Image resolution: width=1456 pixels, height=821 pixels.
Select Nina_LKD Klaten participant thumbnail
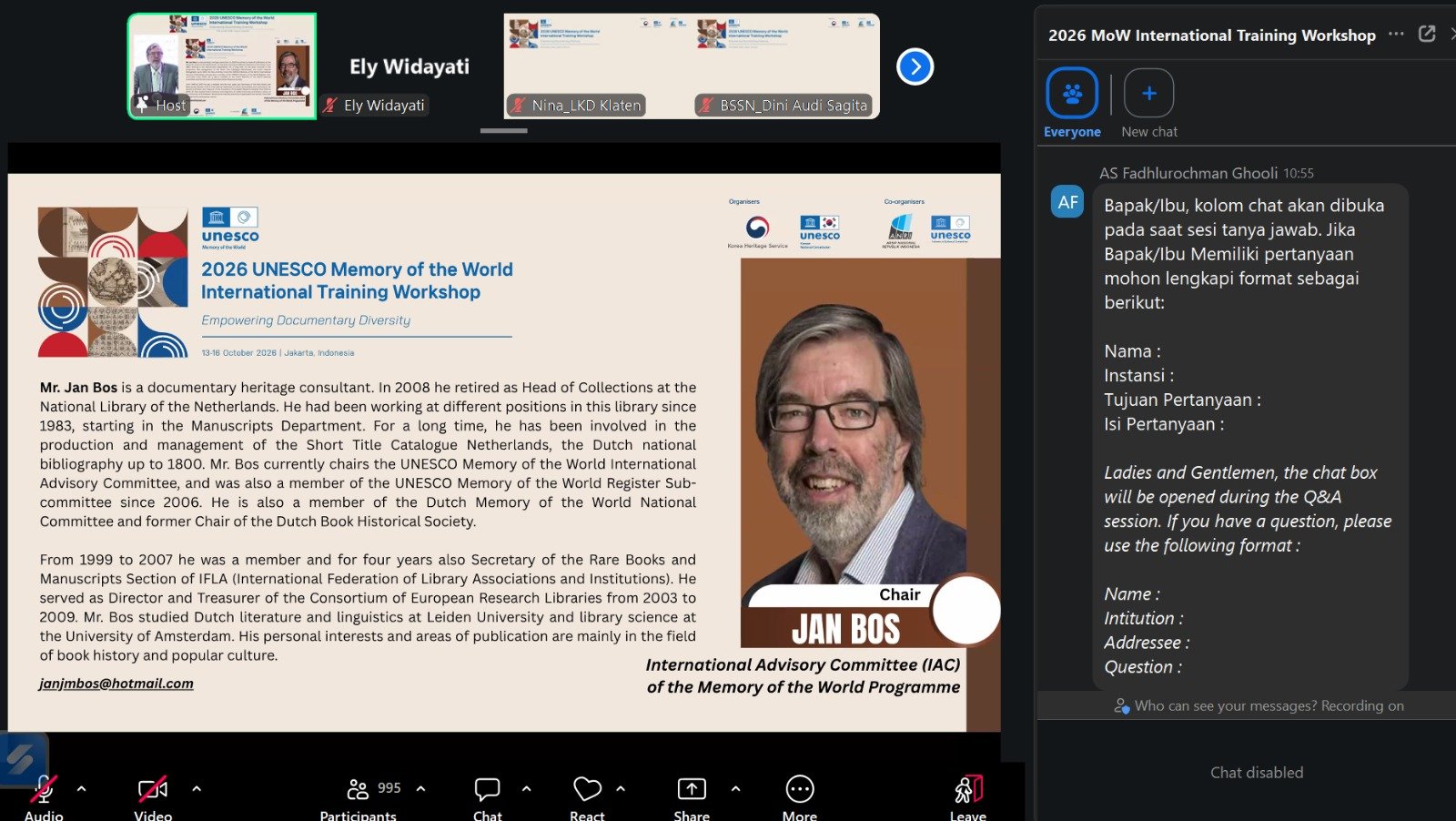pos(598,66)
